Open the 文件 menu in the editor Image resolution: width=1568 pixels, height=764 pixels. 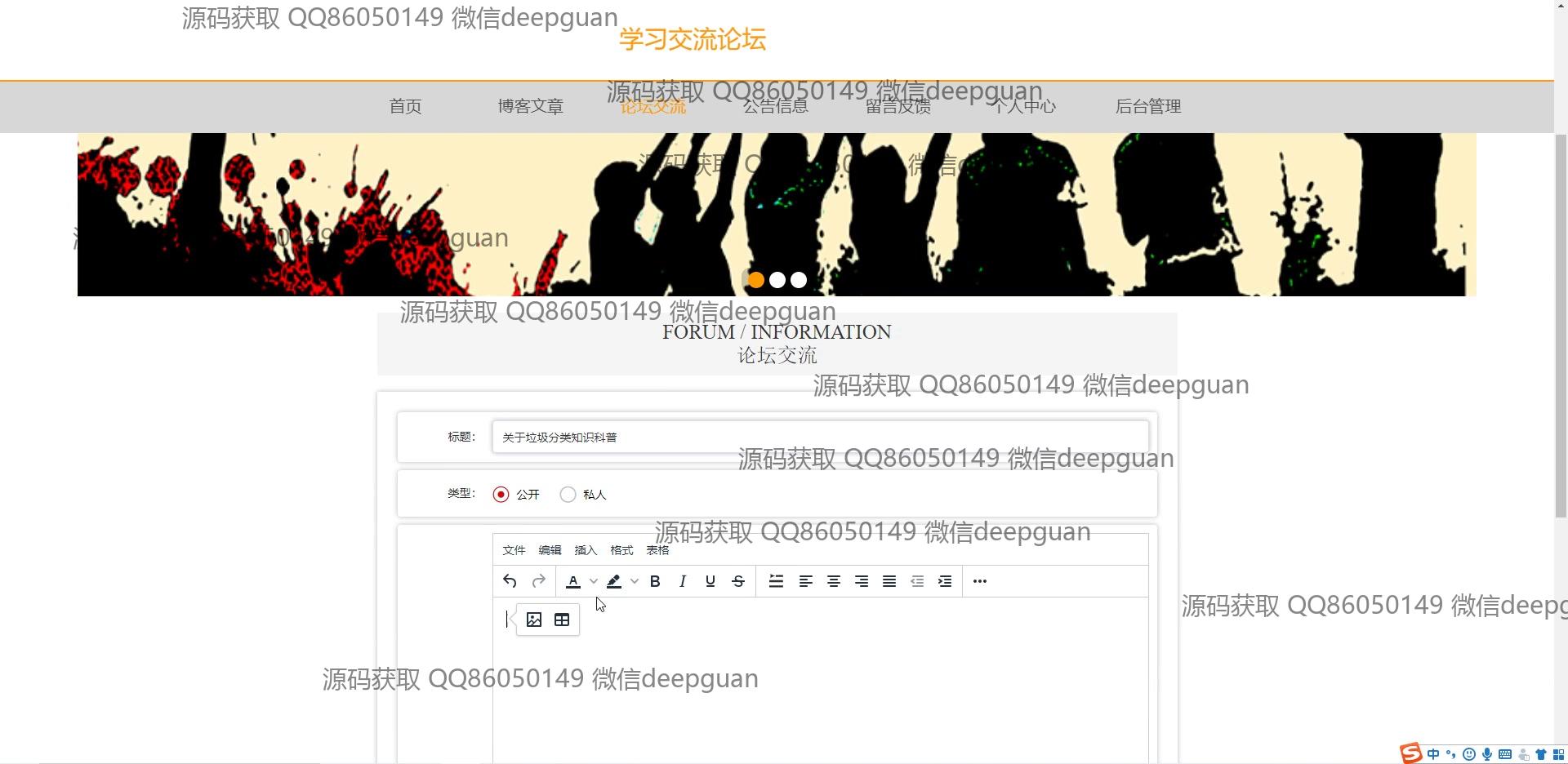tap(514, 550)
